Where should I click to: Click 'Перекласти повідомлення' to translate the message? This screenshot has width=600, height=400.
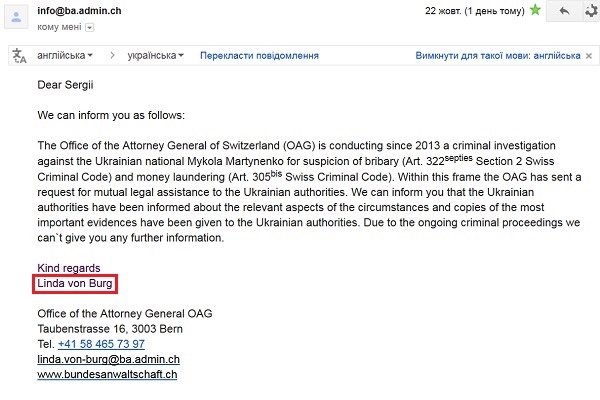pos(259,55)
